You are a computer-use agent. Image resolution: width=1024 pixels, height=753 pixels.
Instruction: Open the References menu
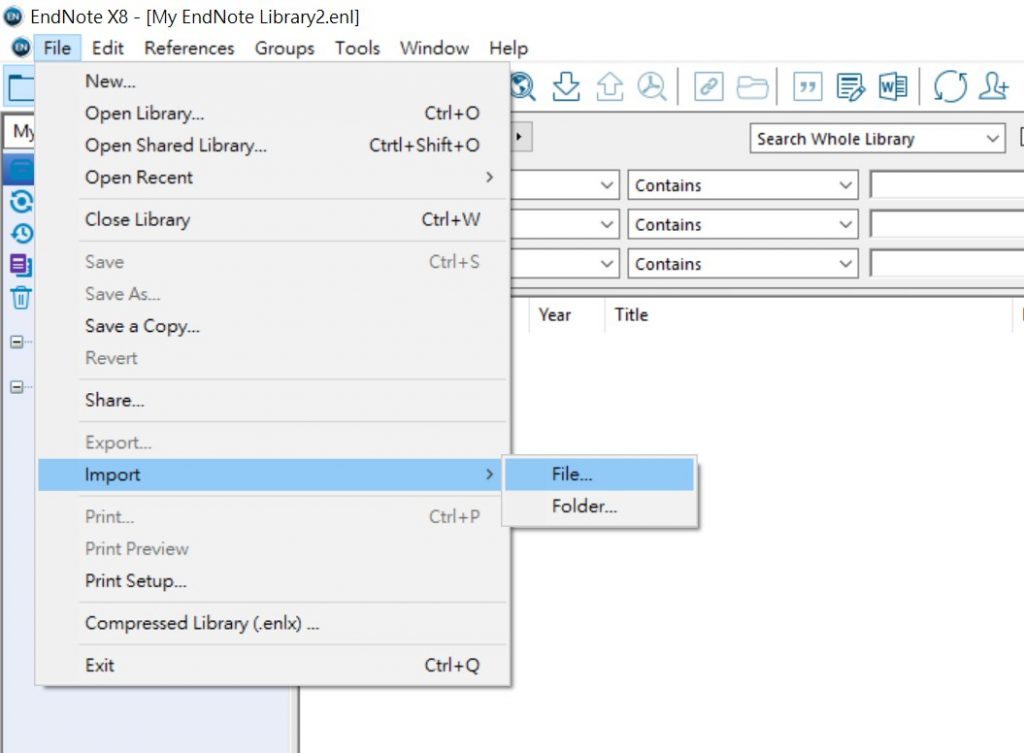189,48
